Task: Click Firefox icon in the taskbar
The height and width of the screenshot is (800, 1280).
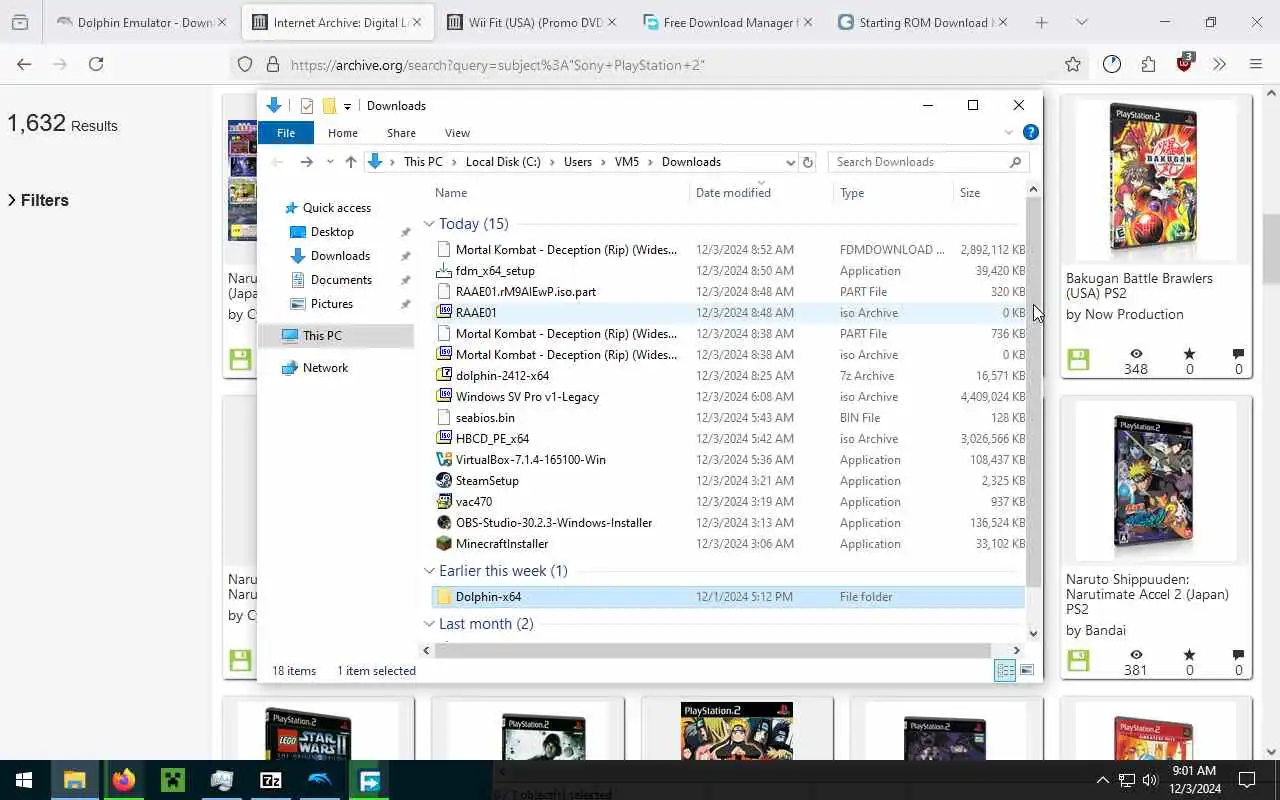Action: (x=124, y=780)
